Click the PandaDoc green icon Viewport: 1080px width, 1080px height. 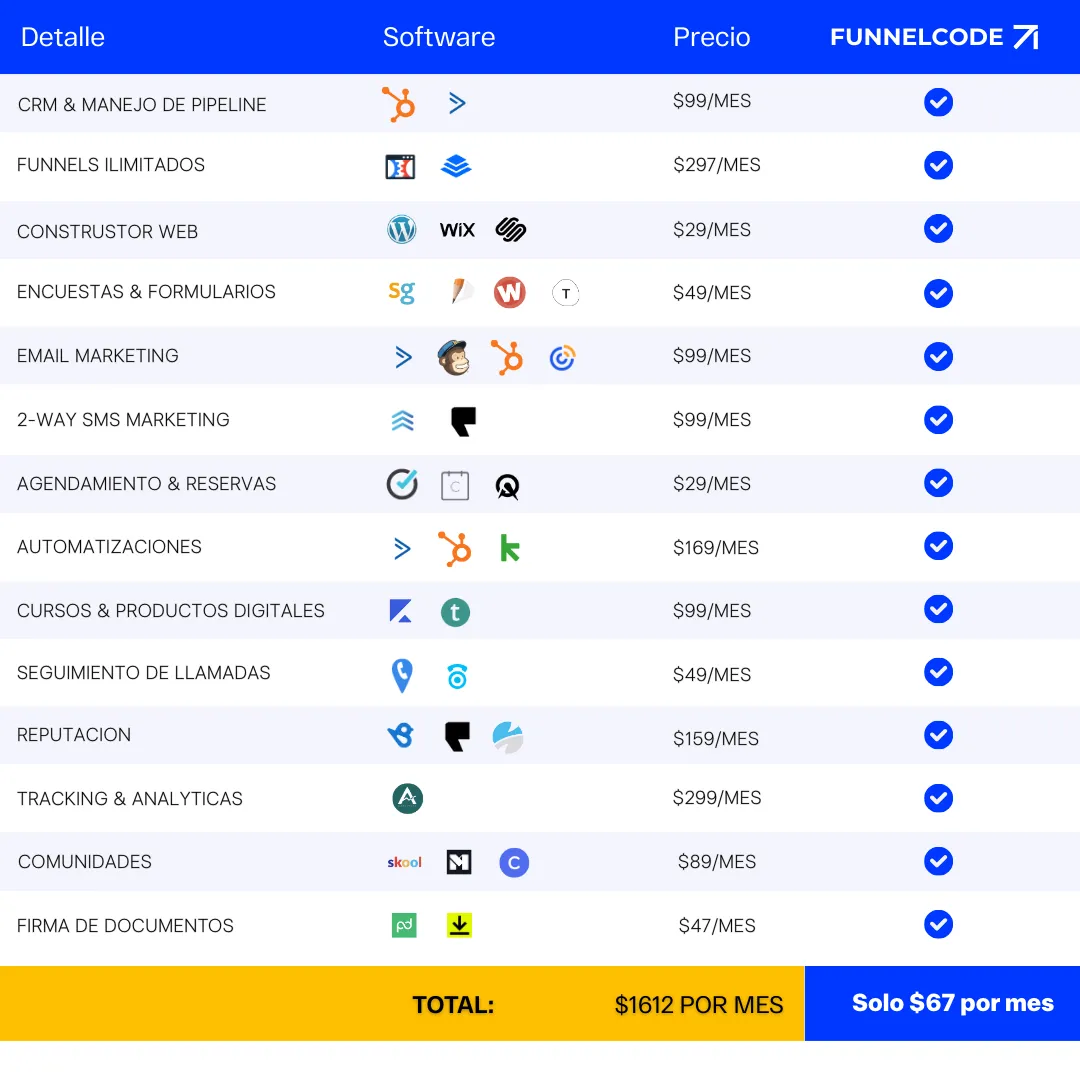[x=404, y=925]
